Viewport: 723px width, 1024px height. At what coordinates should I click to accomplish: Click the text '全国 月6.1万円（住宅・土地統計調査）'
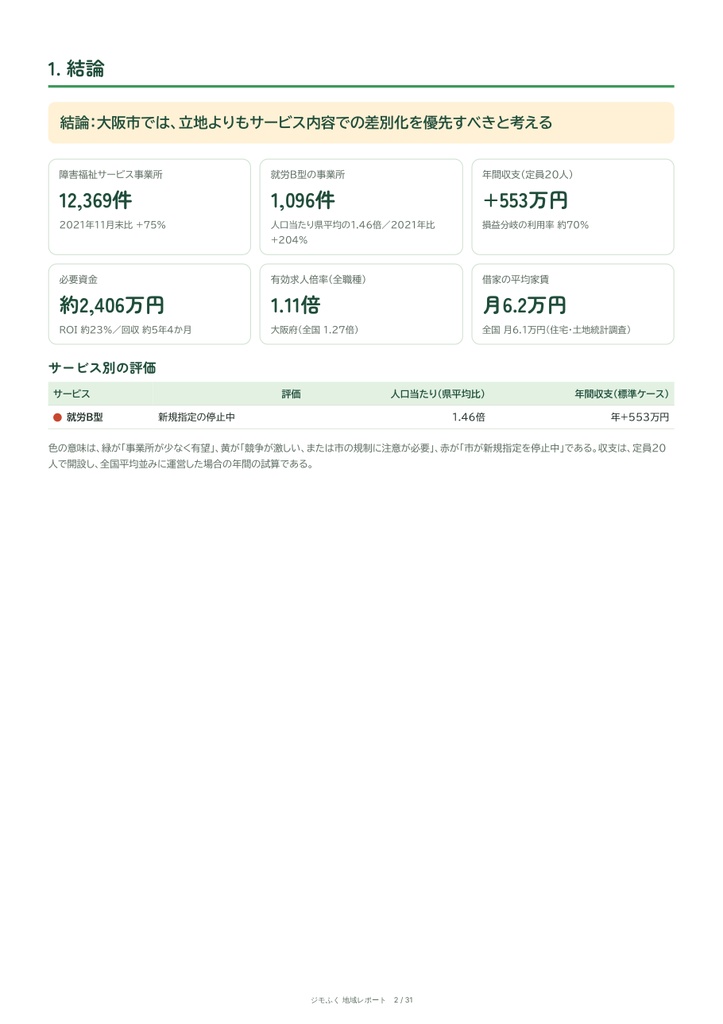[x=556, y=330]
